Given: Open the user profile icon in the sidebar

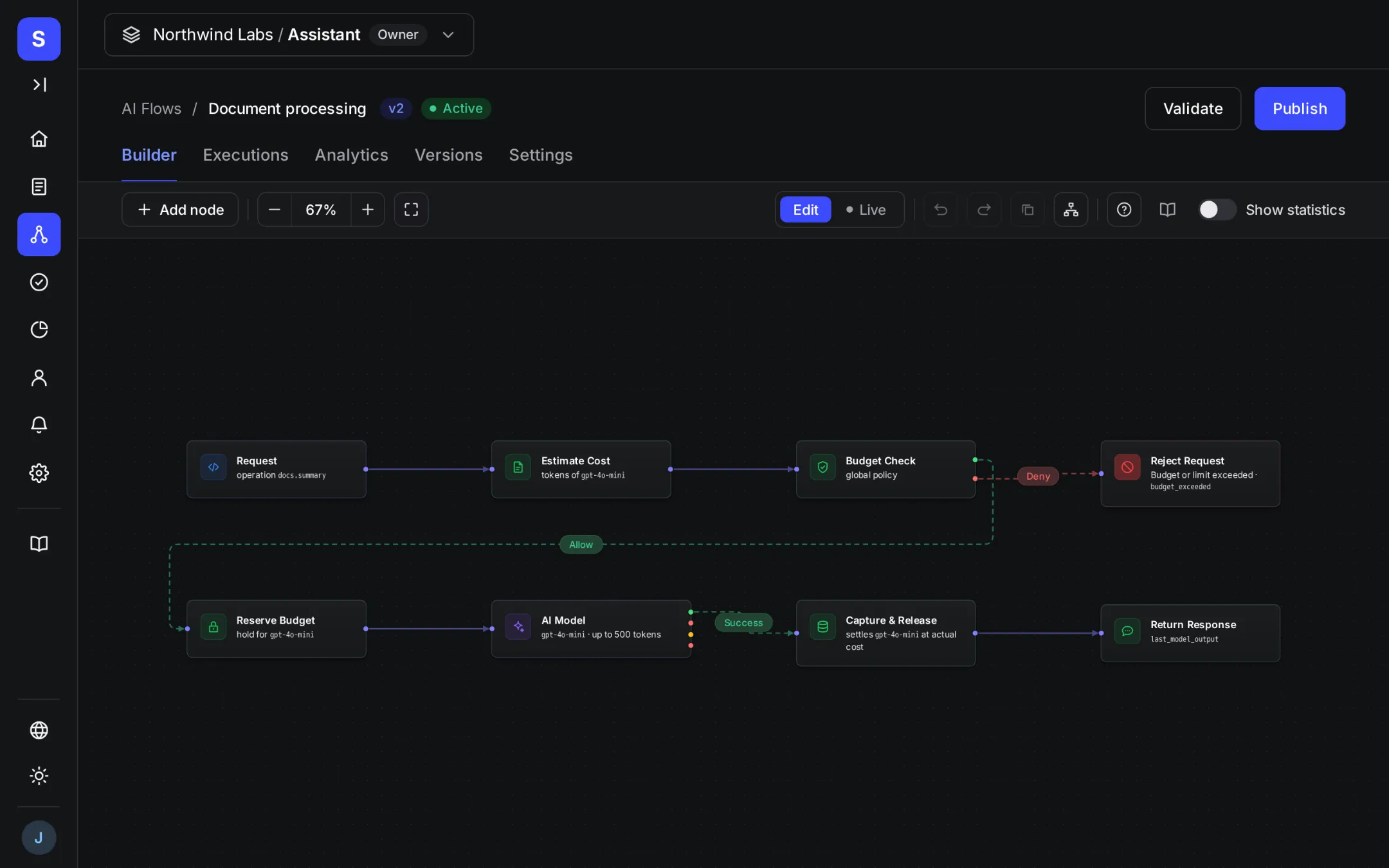Looking at the screenshot, I should [39, 377].
